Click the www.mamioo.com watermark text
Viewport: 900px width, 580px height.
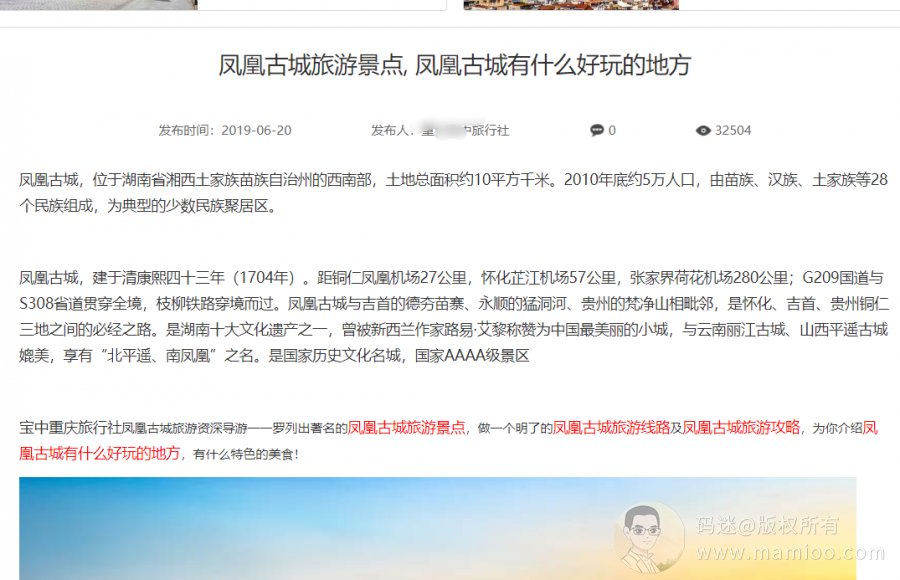pos(790,552)
